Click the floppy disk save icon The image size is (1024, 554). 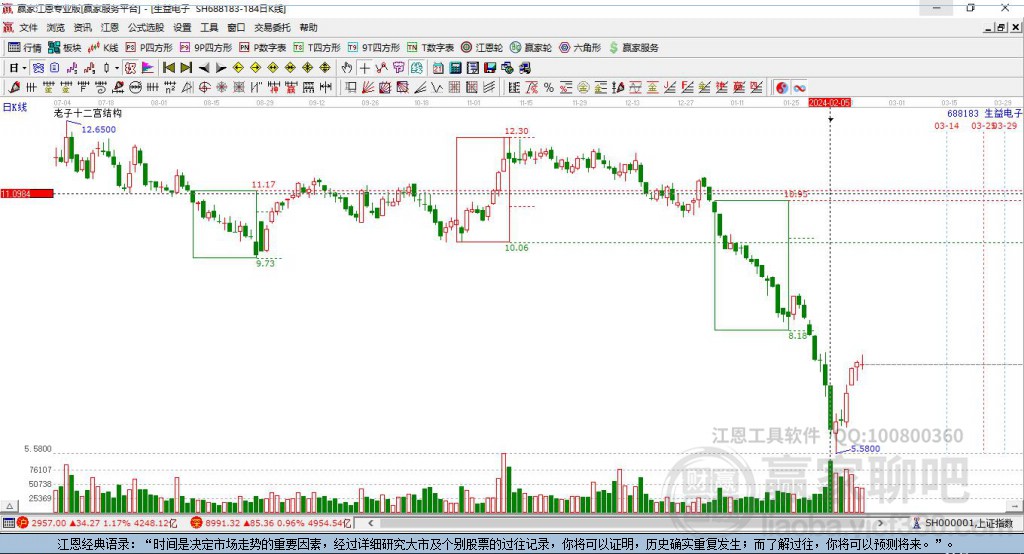490,68
